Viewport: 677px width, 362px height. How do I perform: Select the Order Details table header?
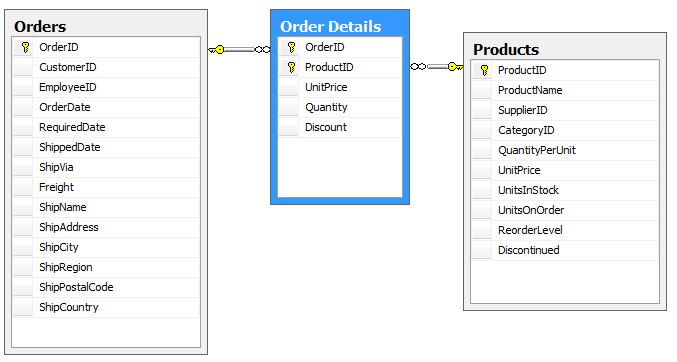click(340, 26)
